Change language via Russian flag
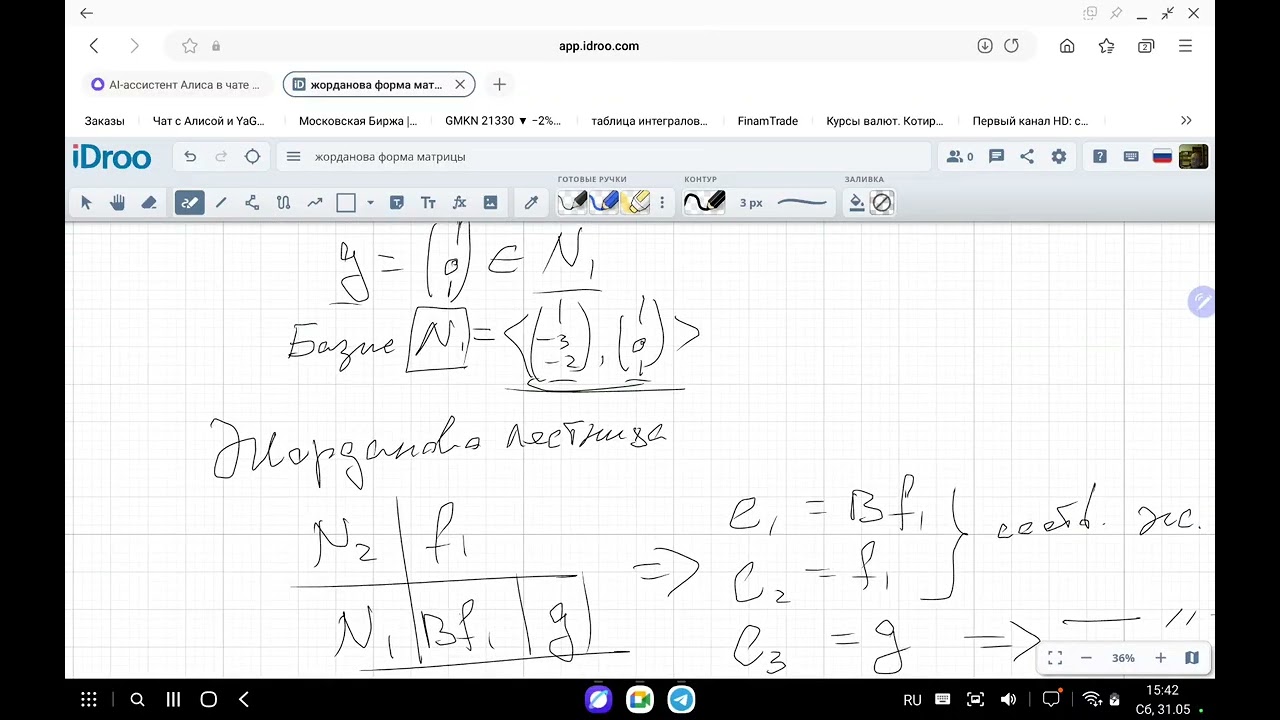The height and width of the screenshot is (720, 1280). [1162, 157]
